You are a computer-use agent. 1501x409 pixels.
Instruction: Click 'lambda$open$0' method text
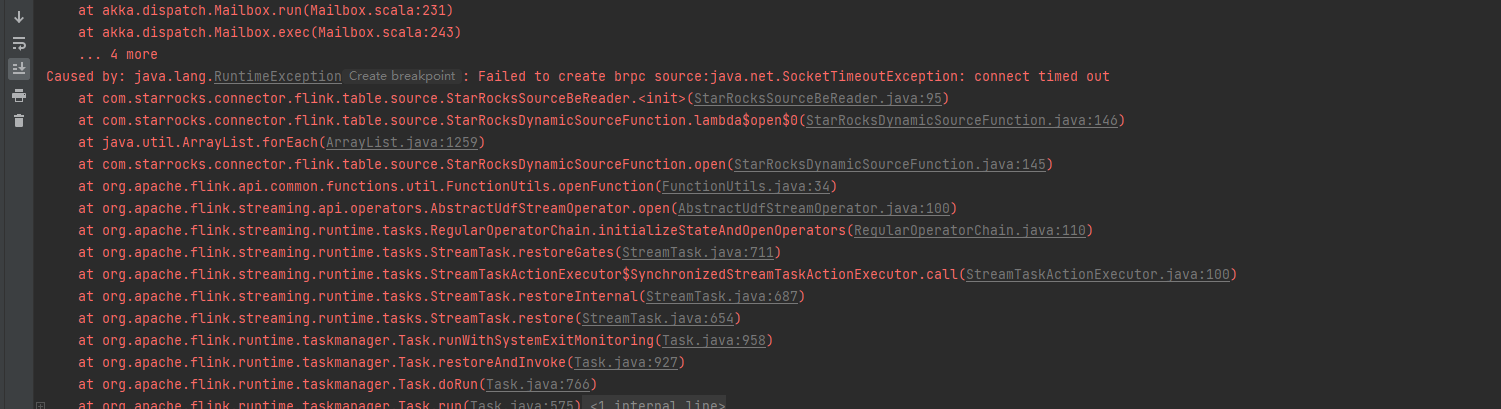(x=746, y=120)
